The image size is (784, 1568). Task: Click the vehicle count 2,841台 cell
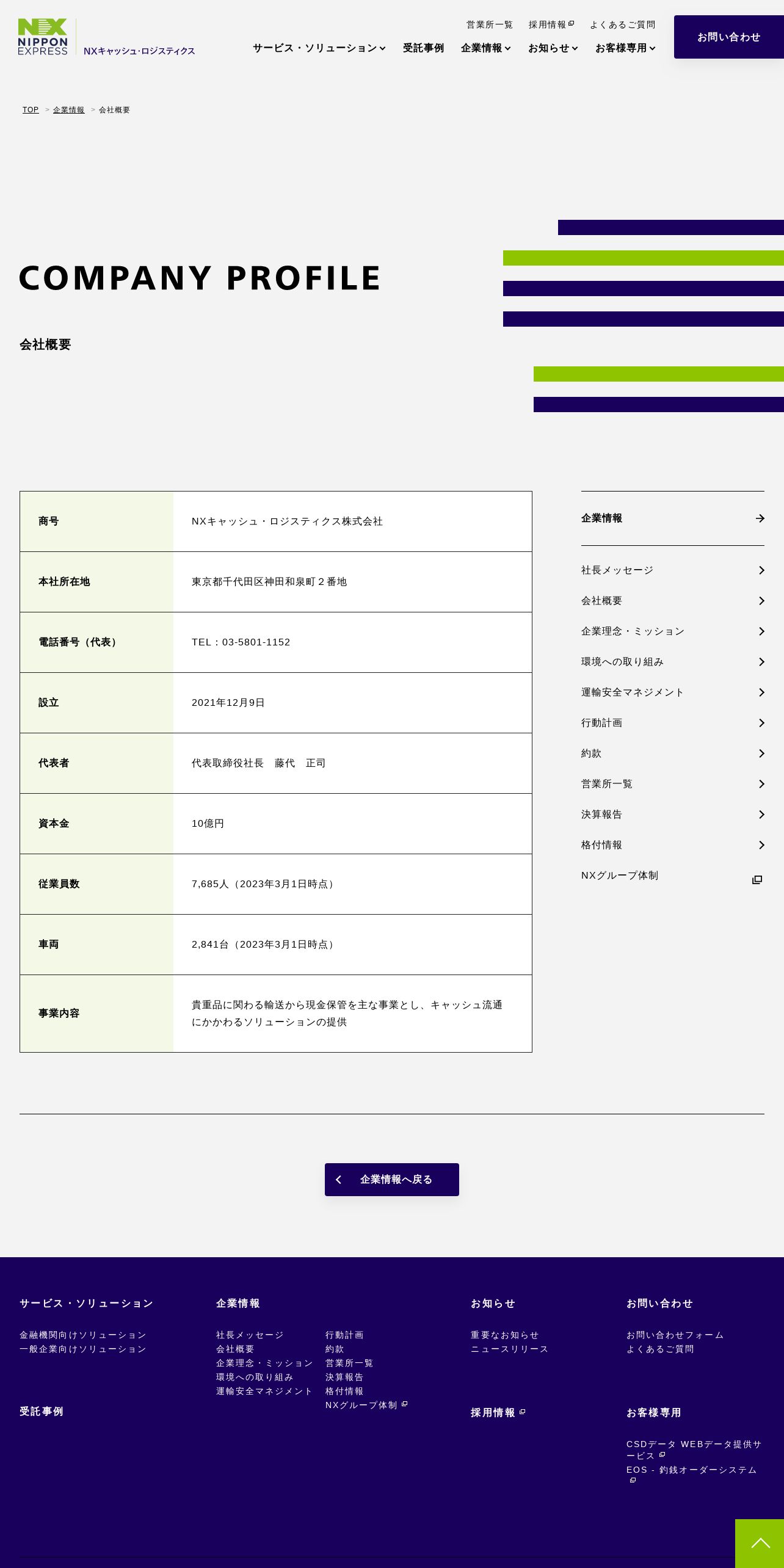tap(264, 945)
